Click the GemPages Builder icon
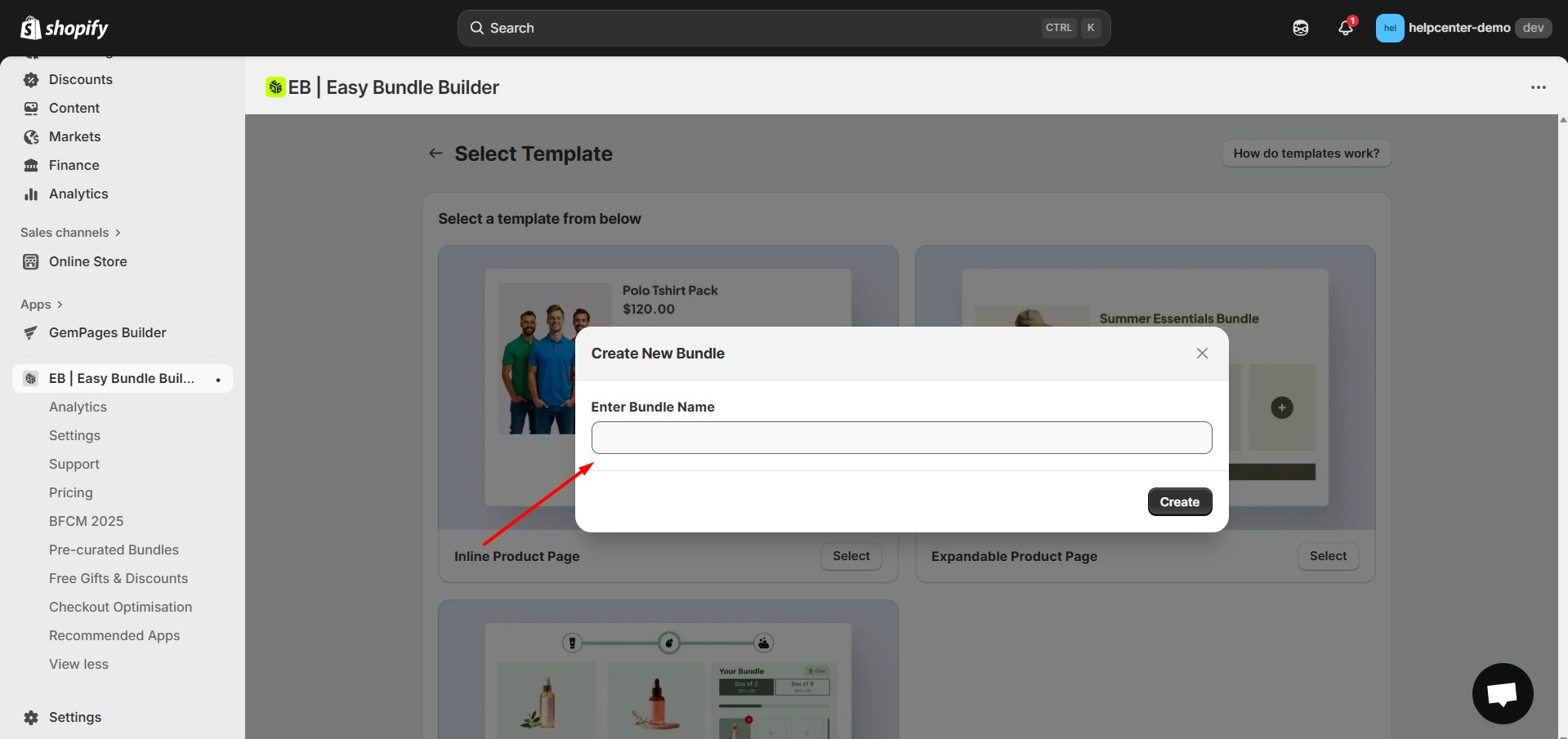1568x739 pixels. 31,333
